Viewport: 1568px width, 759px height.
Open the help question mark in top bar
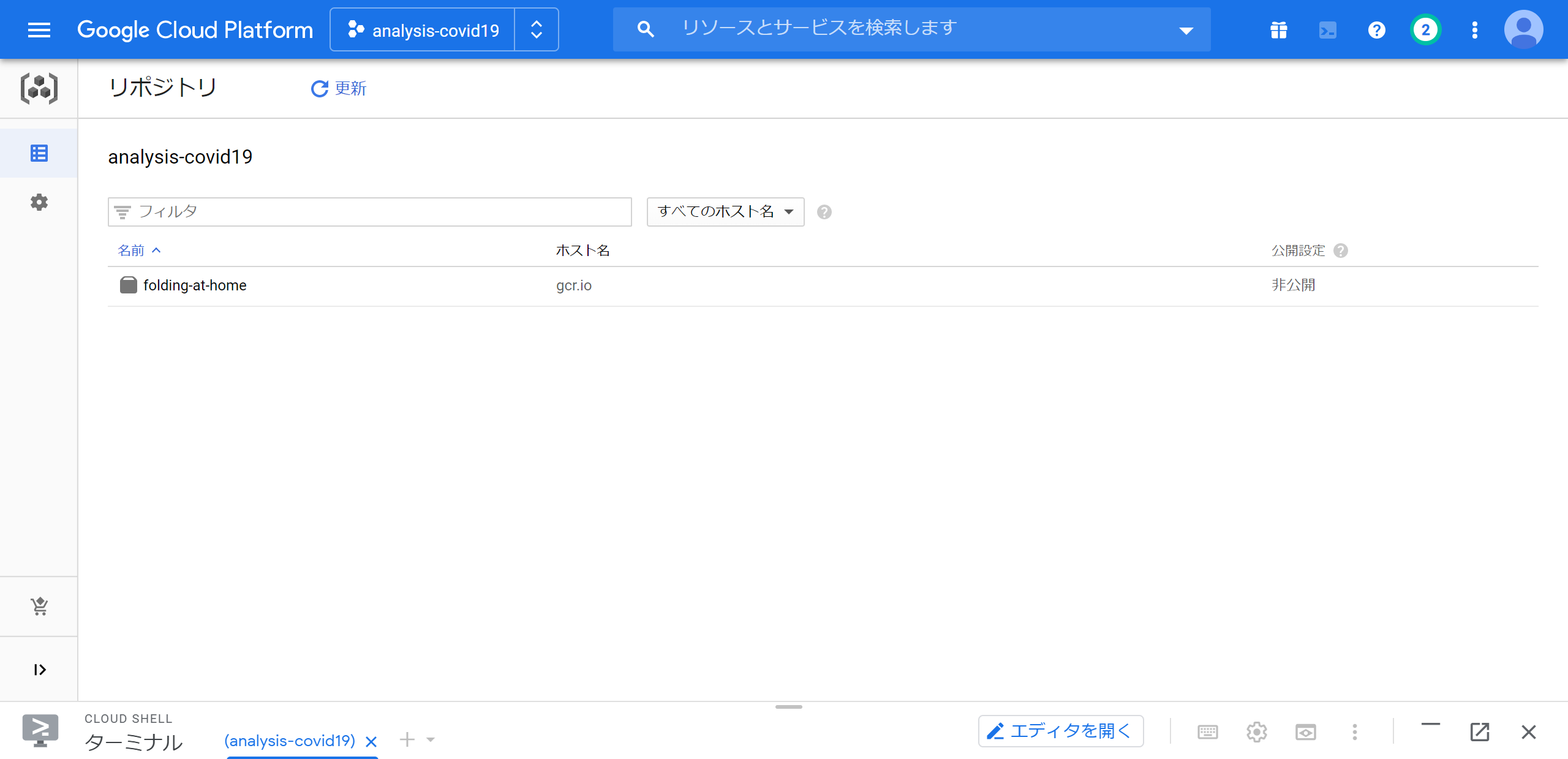[x=1376, y=29]
